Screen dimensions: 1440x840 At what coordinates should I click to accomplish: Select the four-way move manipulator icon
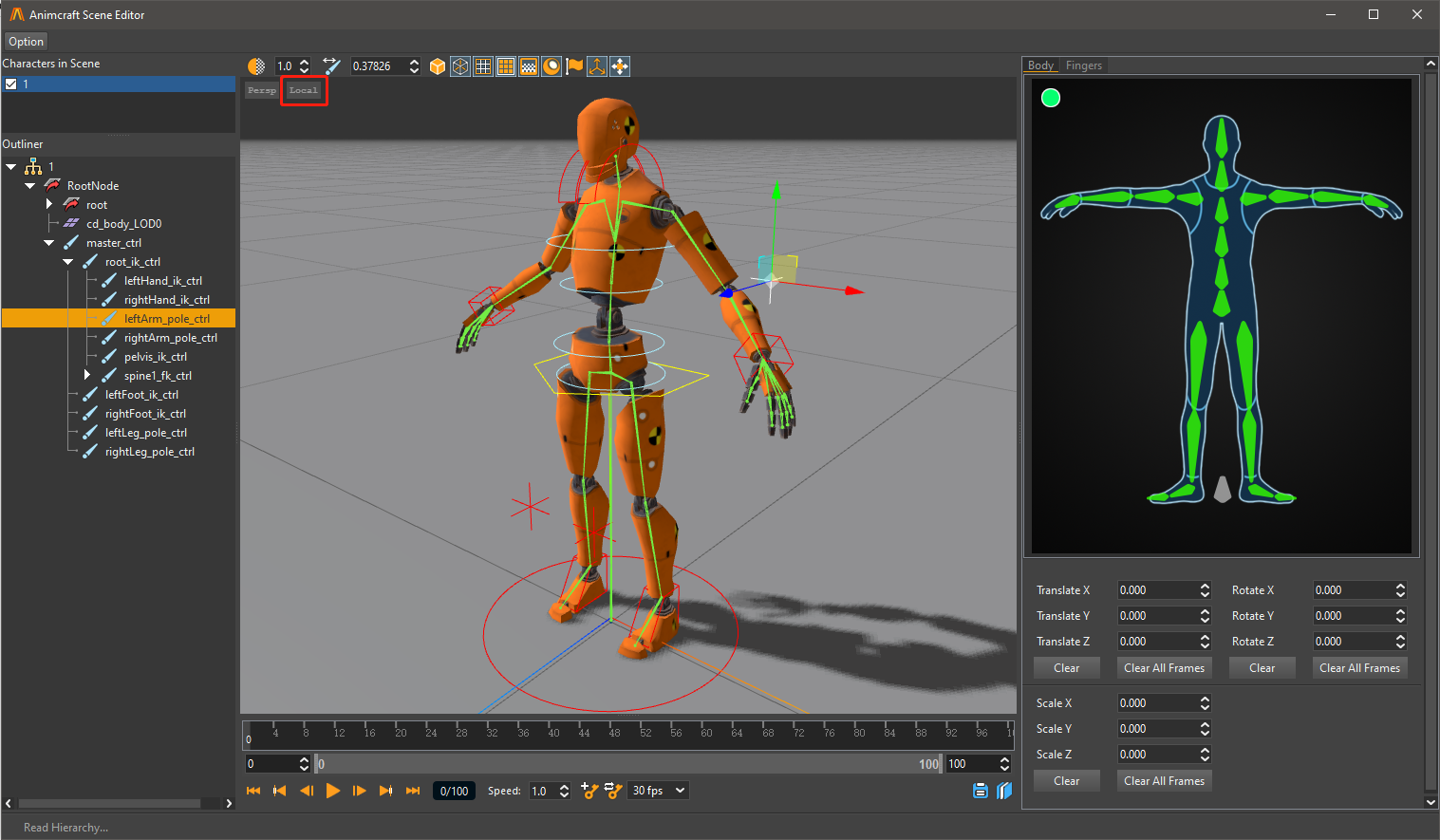click(620, 66)
